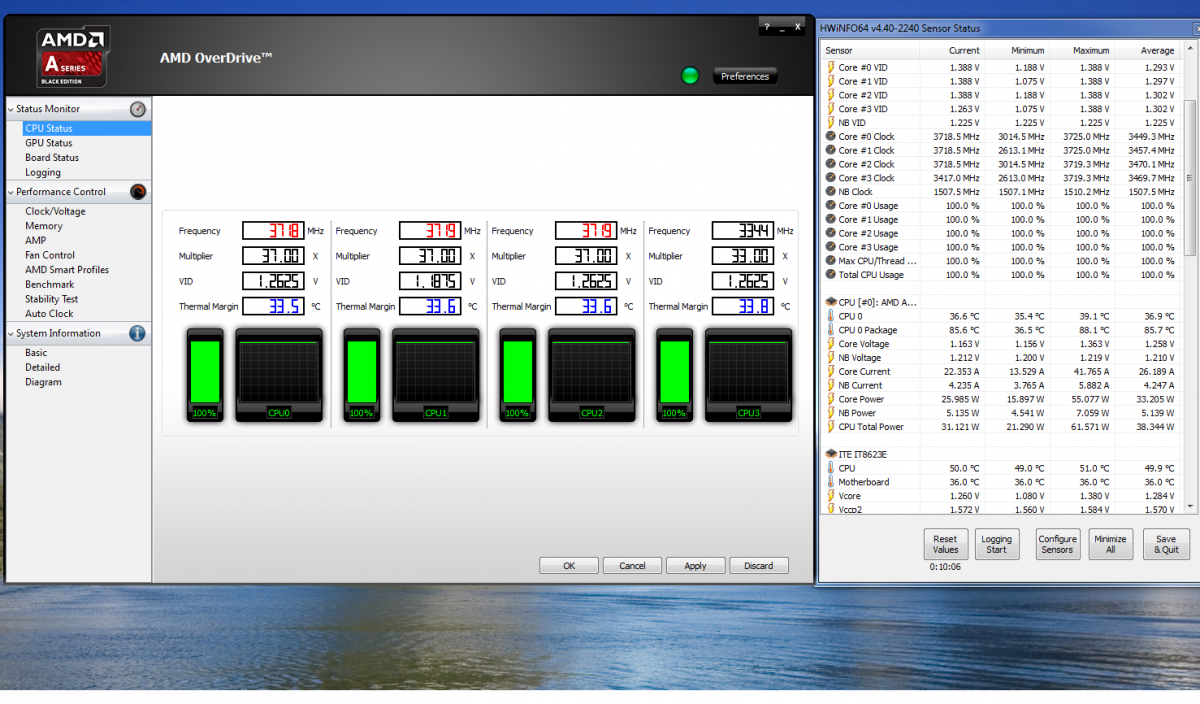This screenshot has width=1200, height=704.
Task: Select CPU Status in sidebar
Action: click(x=87, y=129)
